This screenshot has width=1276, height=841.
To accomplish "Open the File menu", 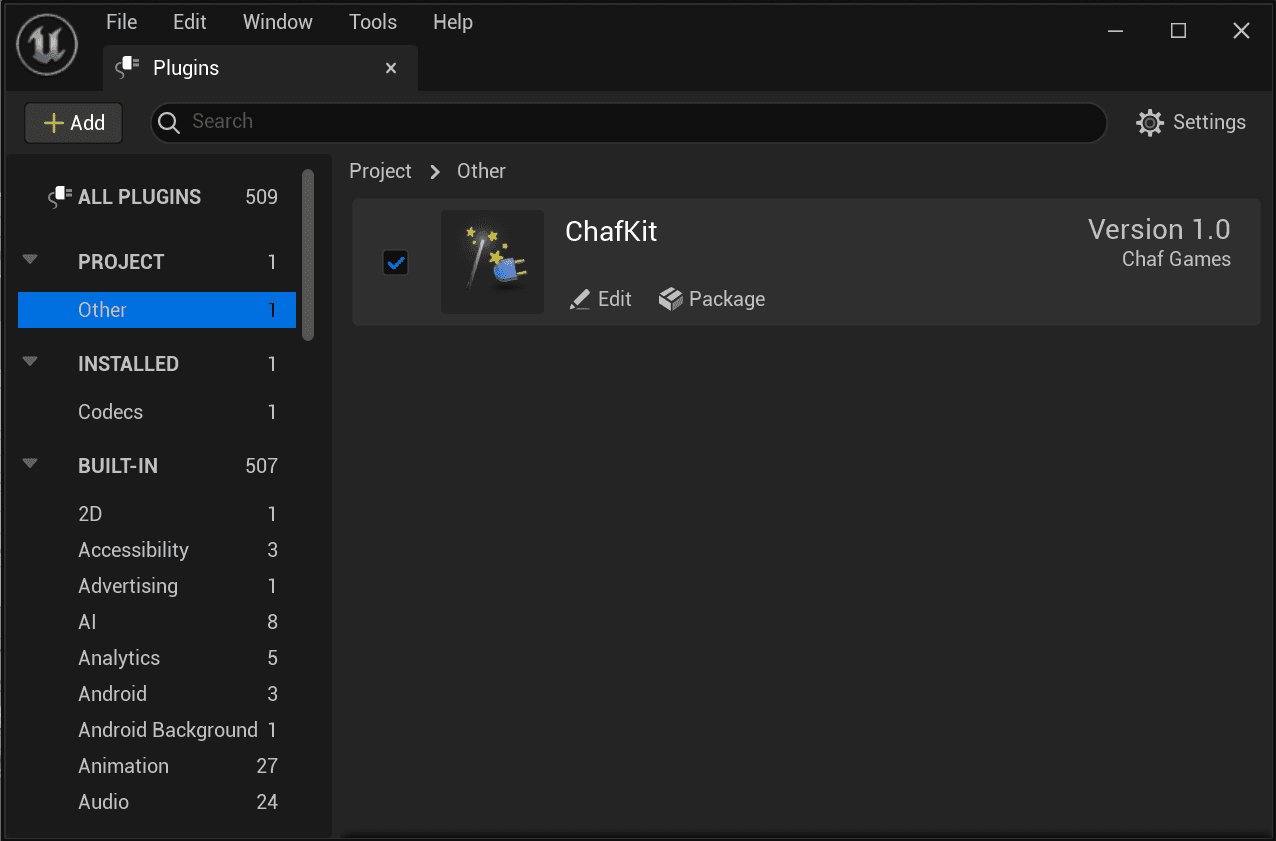I will pyautogui.click(x=121, y=22).
